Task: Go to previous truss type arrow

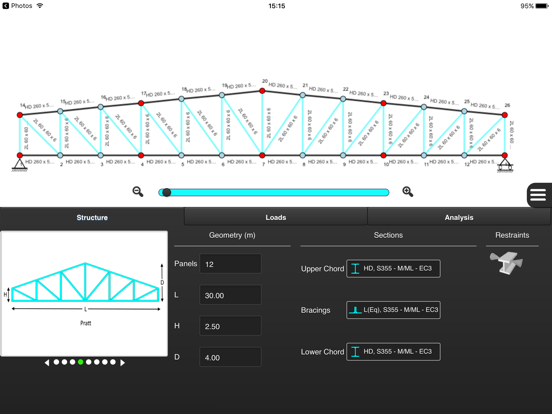Action: click(47, 362)
